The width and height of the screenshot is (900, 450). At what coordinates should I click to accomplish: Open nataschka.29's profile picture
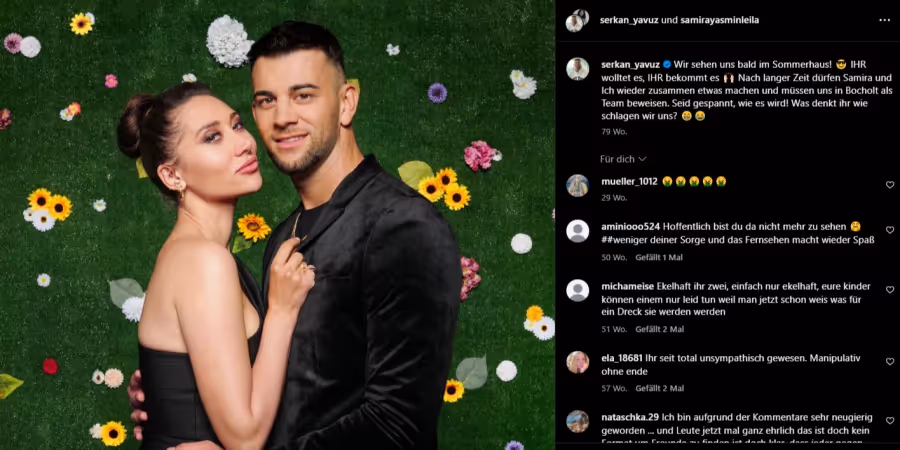577,421
